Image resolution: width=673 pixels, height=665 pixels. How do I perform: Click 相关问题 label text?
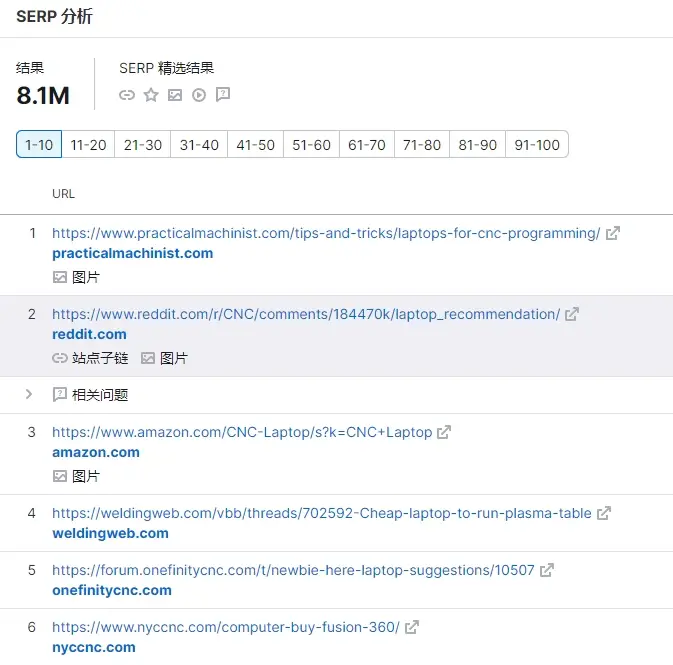pos(100,395)
